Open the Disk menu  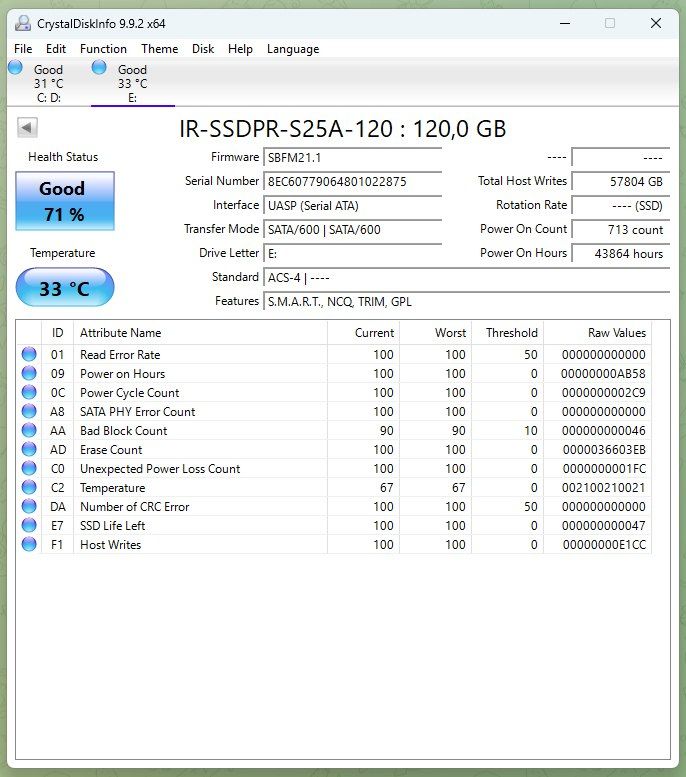[x=203, y=49]
